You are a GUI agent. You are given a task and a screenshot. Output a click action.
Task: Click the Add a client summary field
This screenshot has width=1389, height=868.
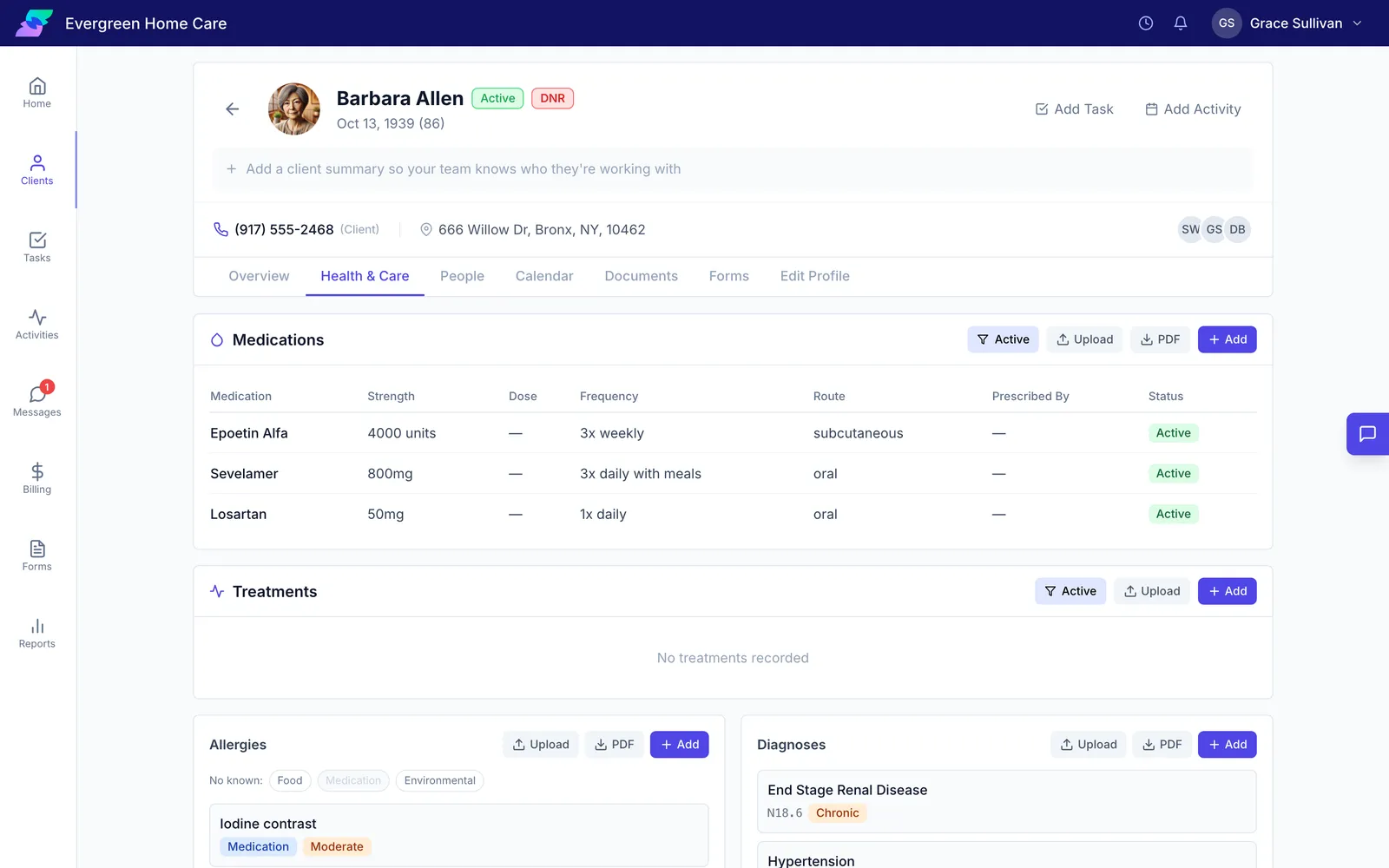733,169
